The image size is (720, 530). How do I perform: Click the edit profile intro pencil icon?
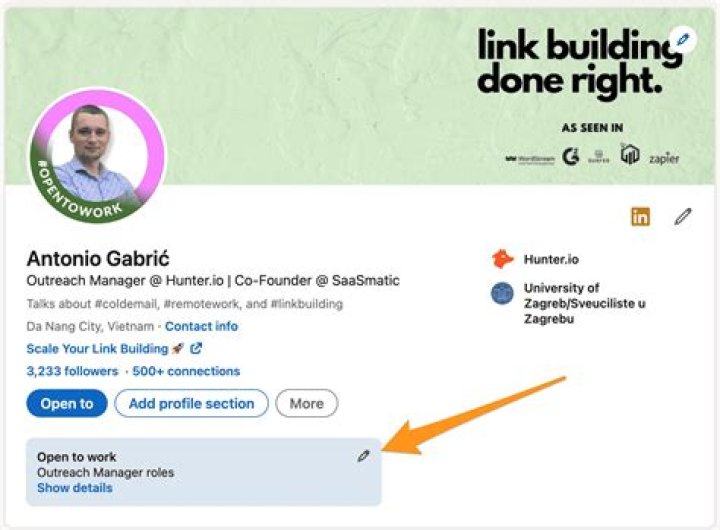tap(683, 216)
